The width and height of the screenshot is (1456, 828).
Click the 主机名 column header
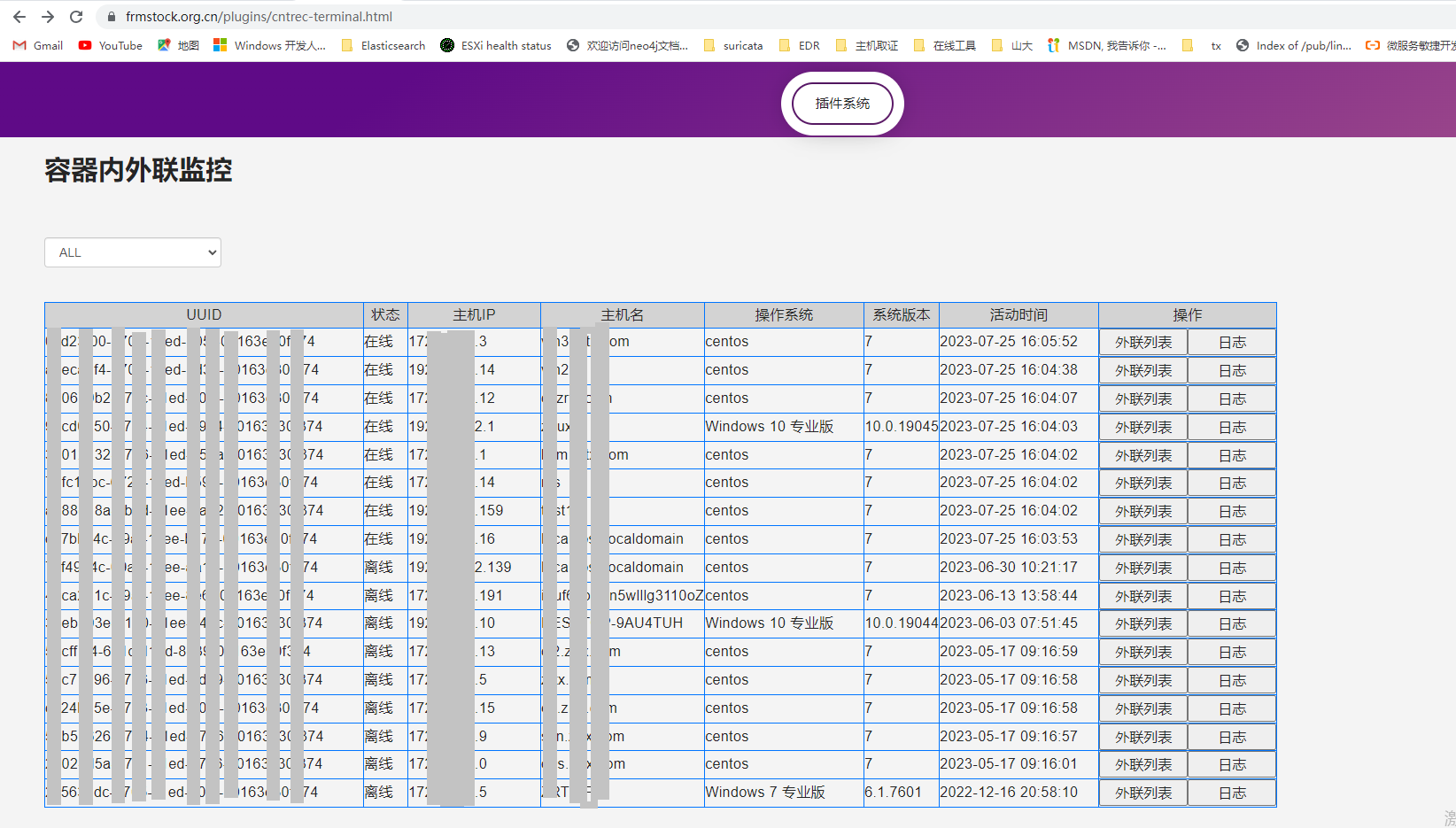tap(623, 315)
